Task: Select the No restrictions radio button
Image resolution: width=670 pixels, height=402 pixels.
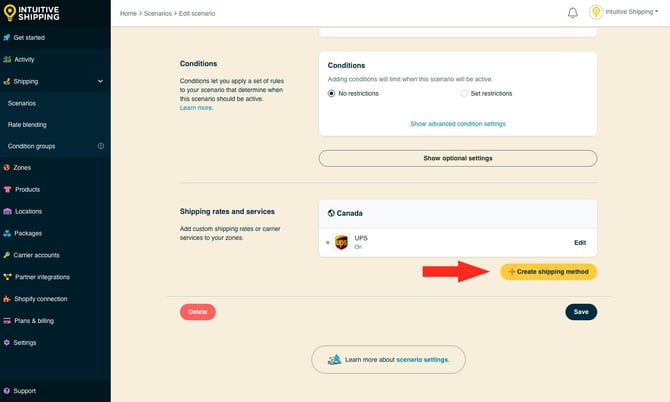Action: coord(332,93)
